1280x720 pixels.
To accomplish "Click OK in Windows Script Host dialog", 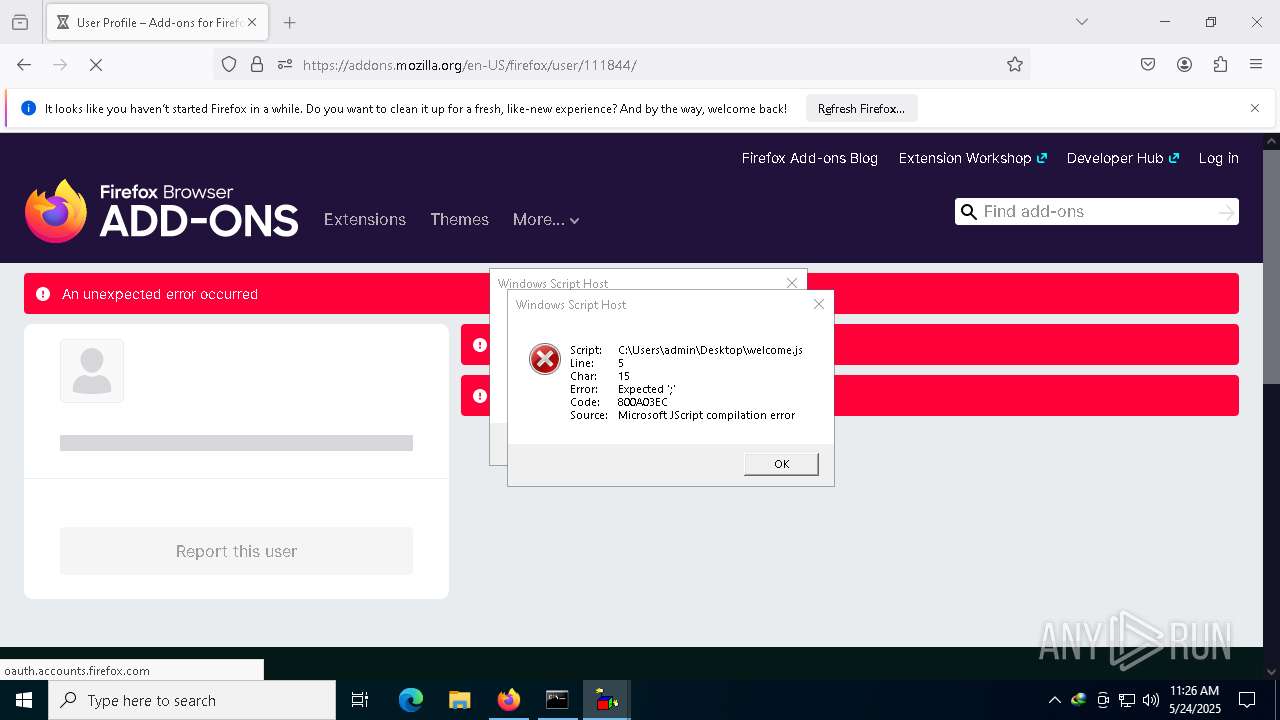I will [781, 464].
